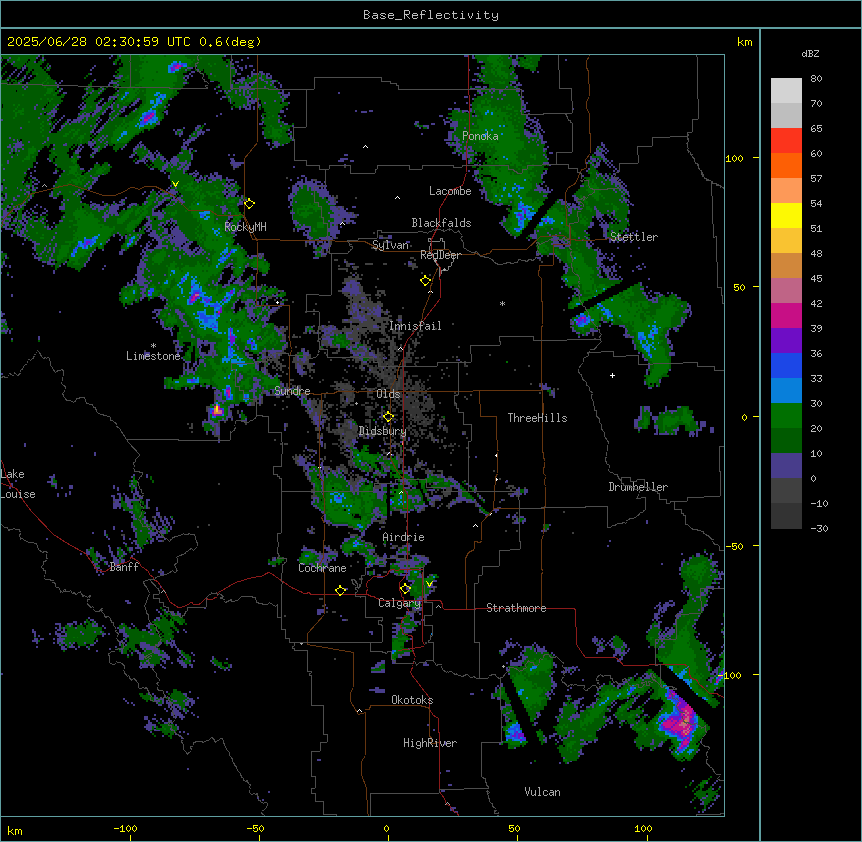Click the Stettler label

coord(633,237)
